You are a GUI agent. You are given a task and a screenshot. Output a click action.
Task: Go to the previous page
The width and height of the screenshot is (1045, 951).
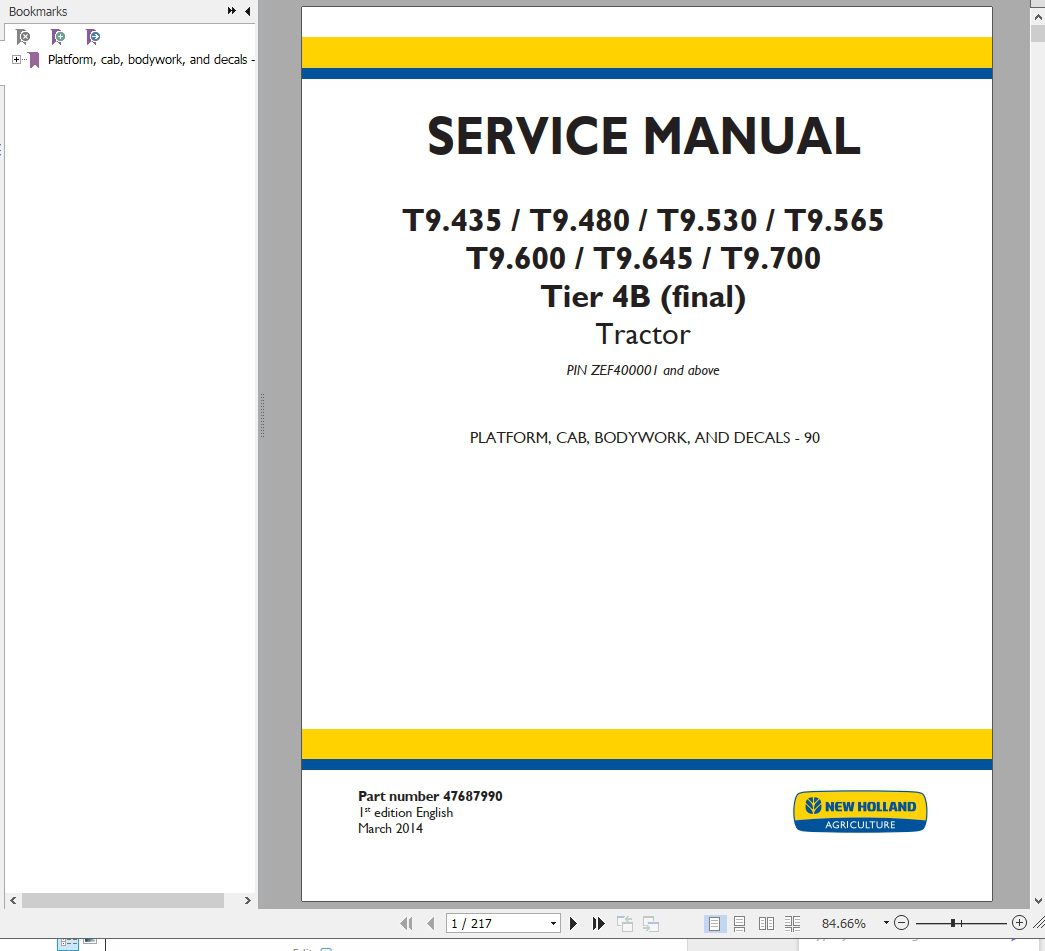tap(431, 923)
